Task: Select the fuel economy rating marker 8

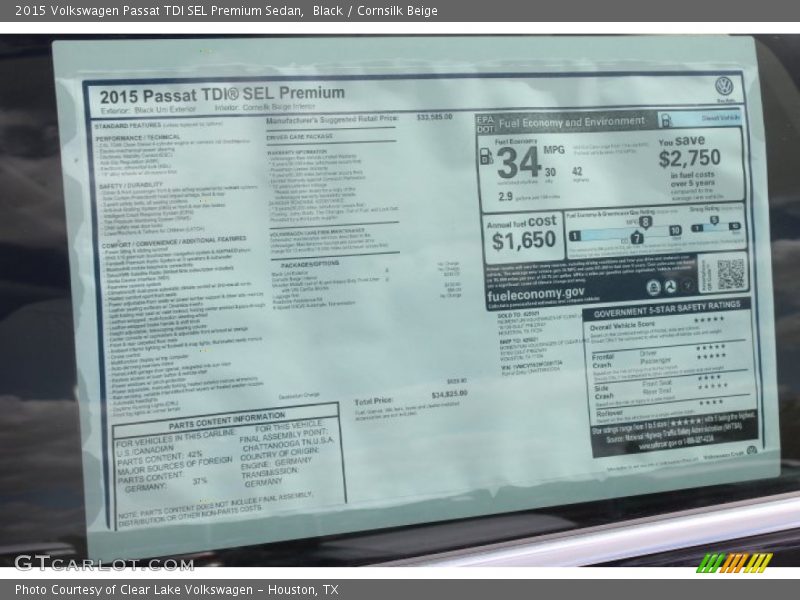Action: [x=645, y=222]
